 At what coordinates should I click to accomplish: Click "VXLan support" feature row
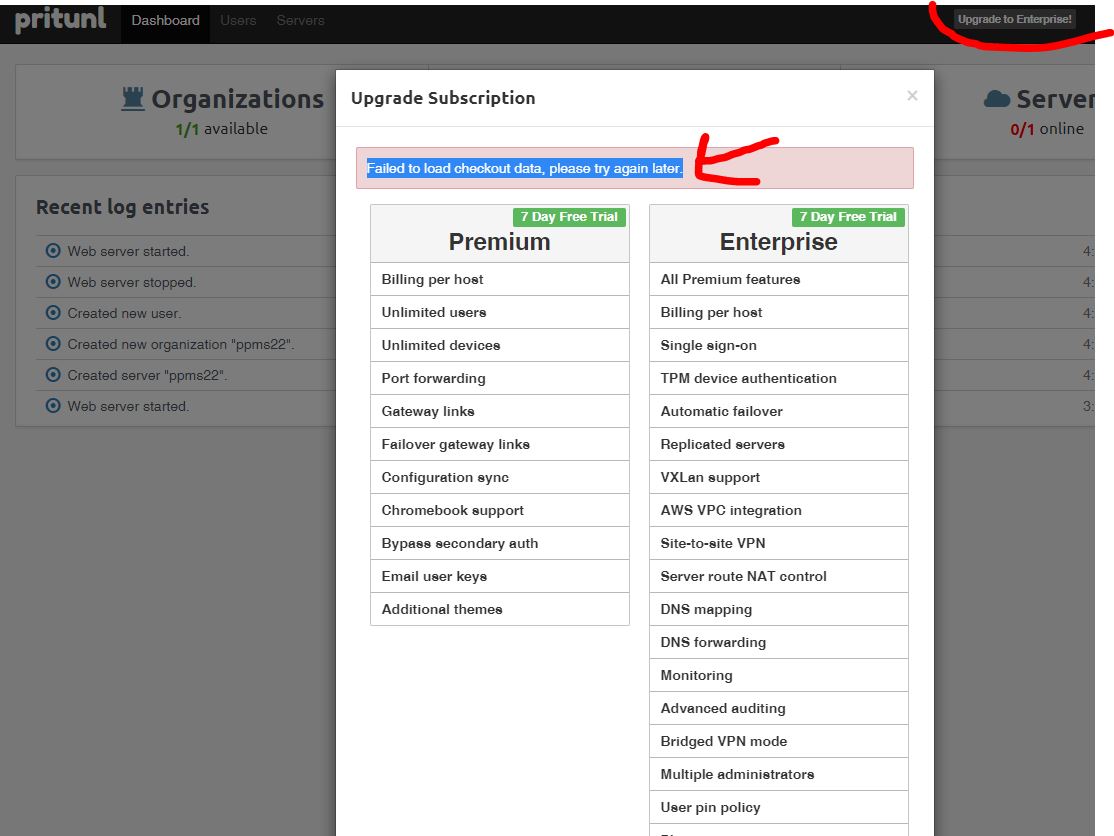pyautogui.click(x=779, y=477)
